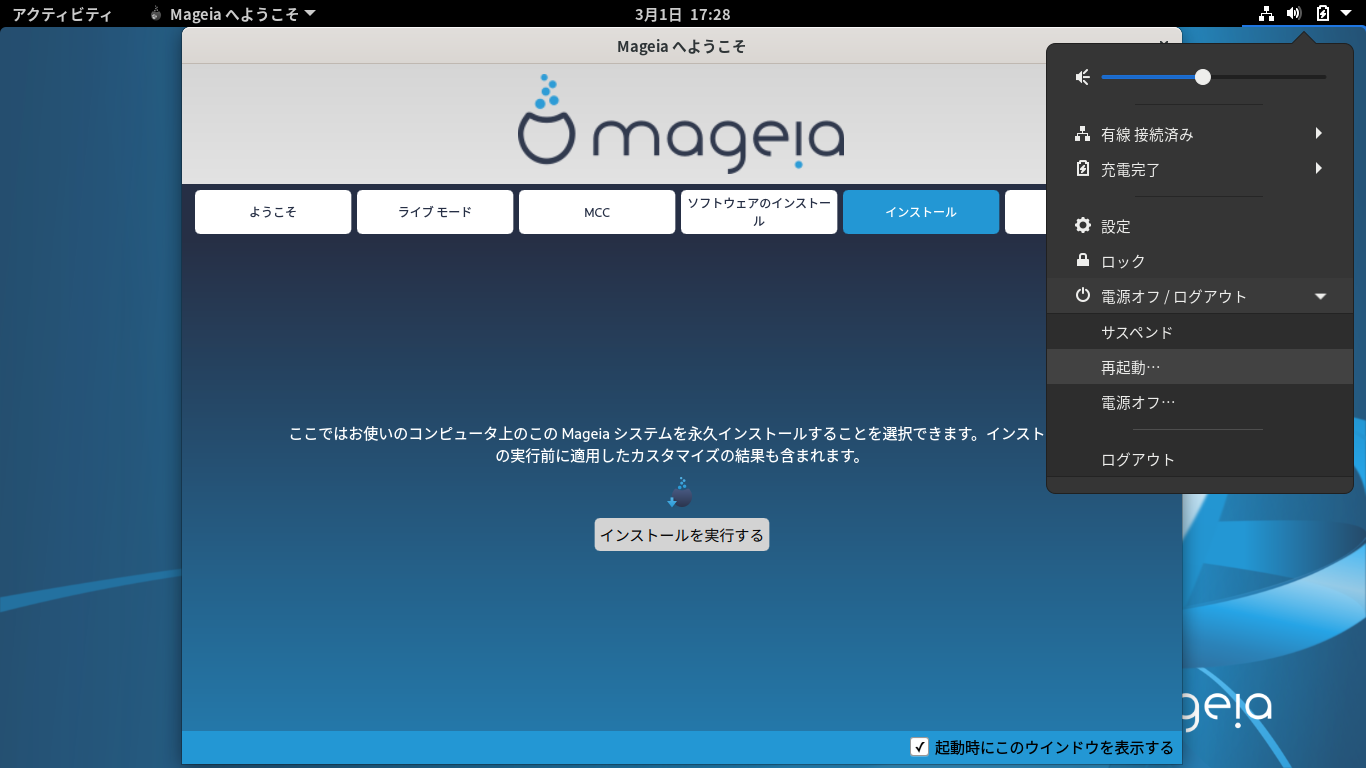
Task: Switch to the ライブ モード tab
Action: (435, 212)
